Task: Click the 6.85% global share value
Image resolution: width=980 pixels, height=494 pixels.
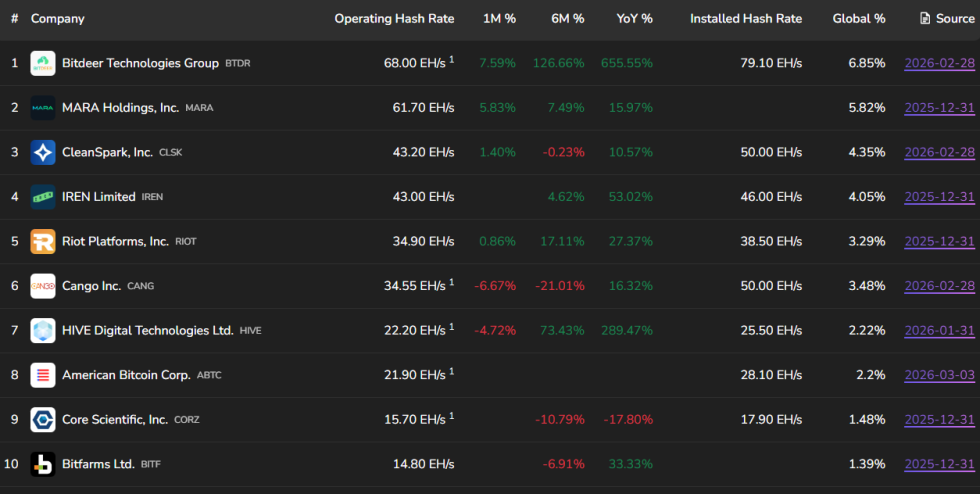Action: tap(867, 63)
